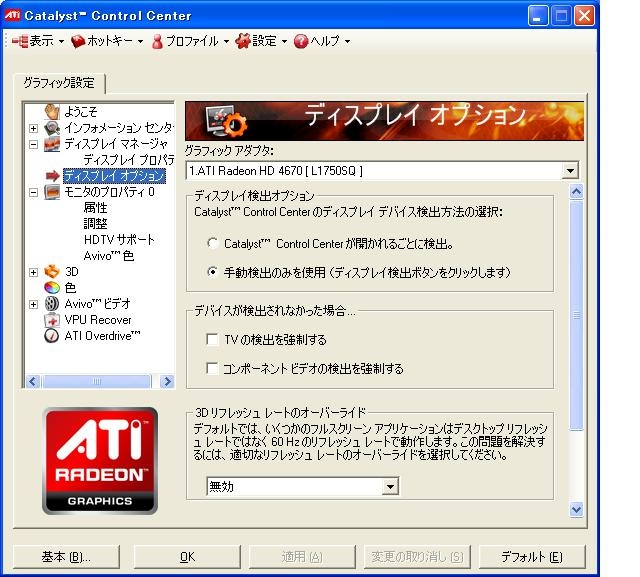Enable TV の検出を強制する checkbox
This screenshot has width=640, height=577.
click(212, 340)
